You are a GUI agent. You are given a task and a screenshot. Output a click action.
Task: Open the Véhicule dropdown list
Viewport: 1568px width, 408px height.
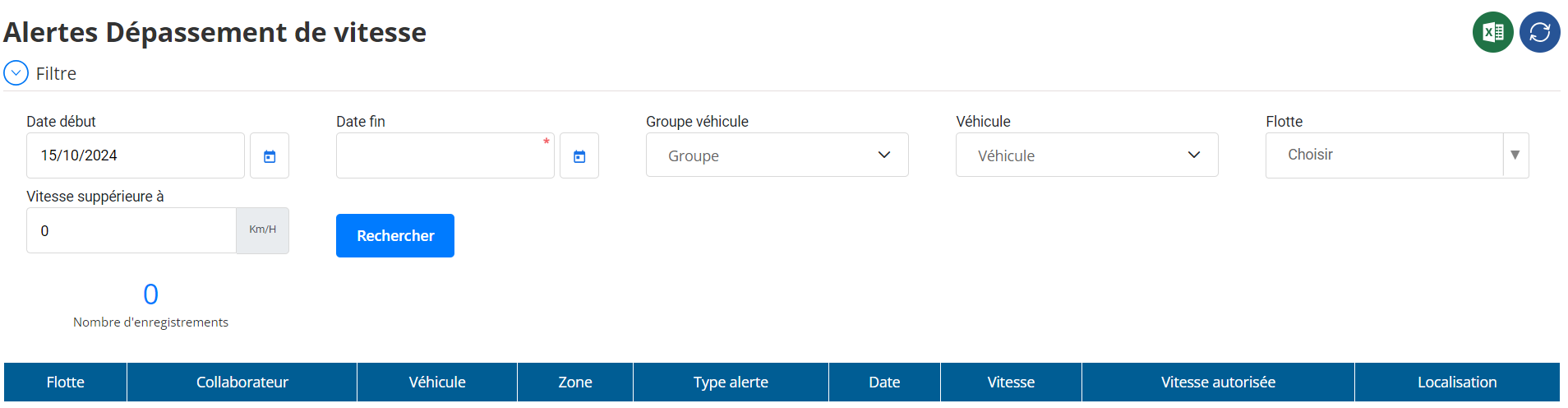1086,155
